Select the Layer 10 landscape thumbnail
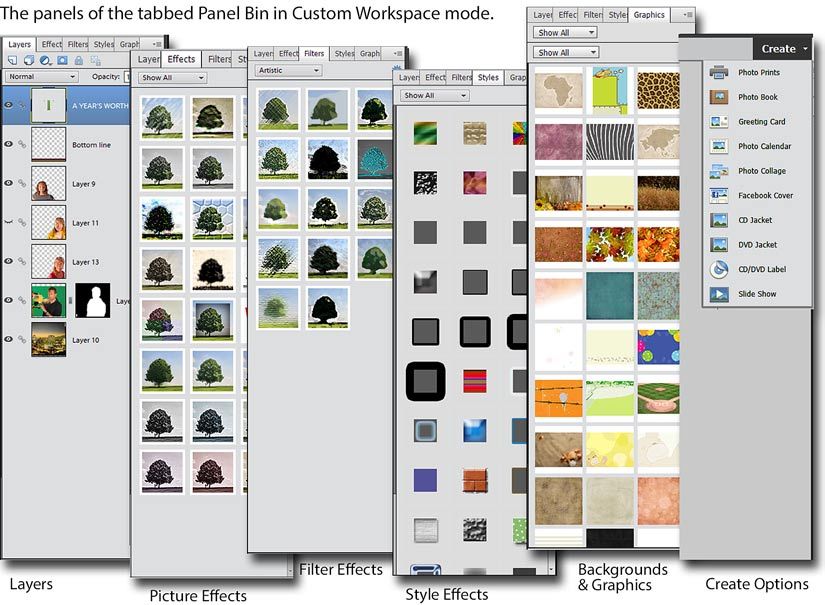The height and width of the screenshot is (605, 825). coord(48,339)
